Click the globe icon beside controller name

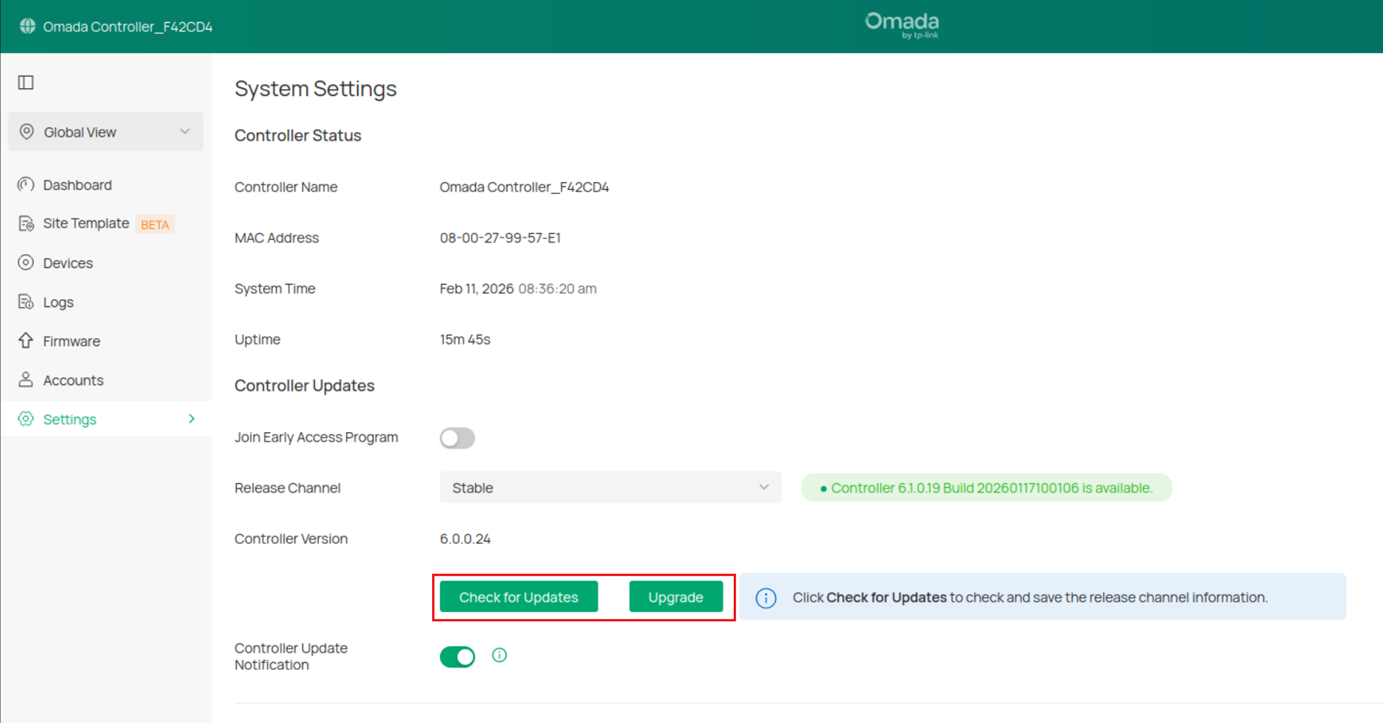point(27,26)
